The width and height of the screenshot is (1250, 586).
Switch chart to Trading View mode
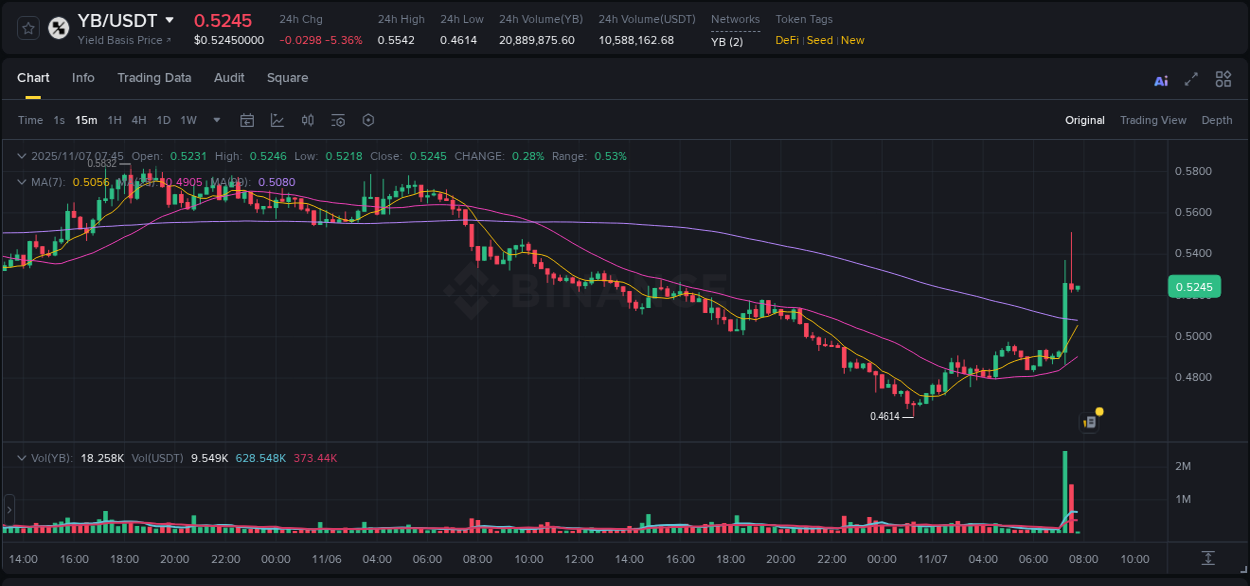1153,120
